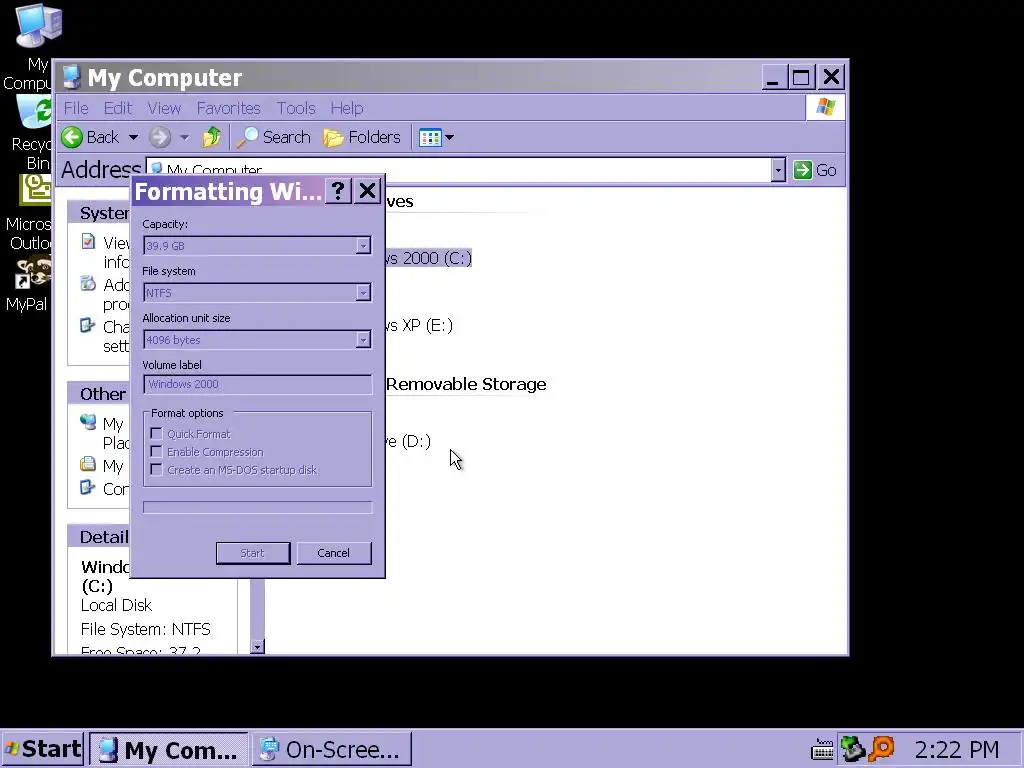Toggle the Folders pane button
Image resolution: width=1024 pixels, height=768 pixels.
tap(362, 137)
